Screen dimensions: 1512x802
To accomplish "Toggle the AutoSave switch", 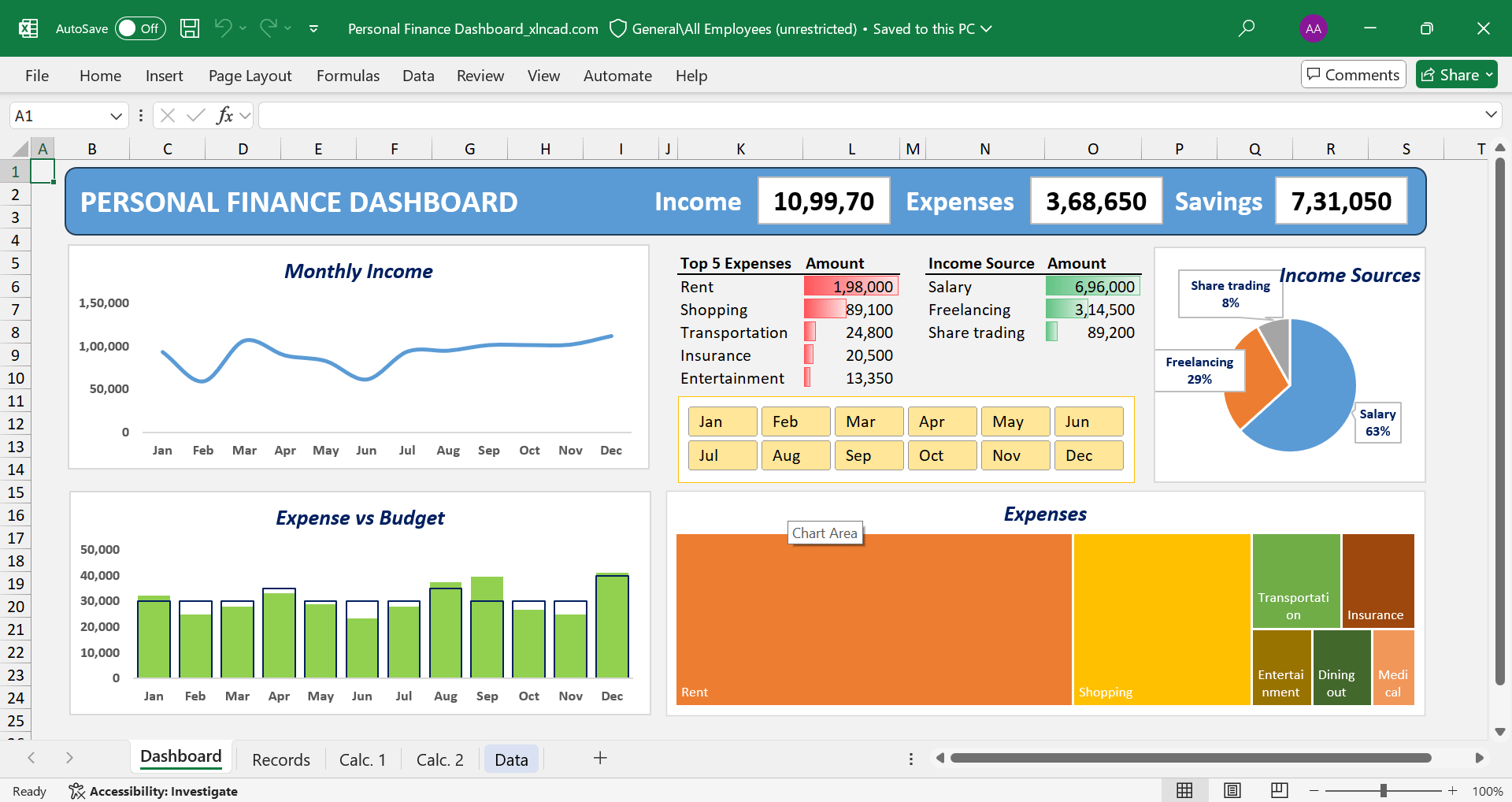I will [140, 28].
